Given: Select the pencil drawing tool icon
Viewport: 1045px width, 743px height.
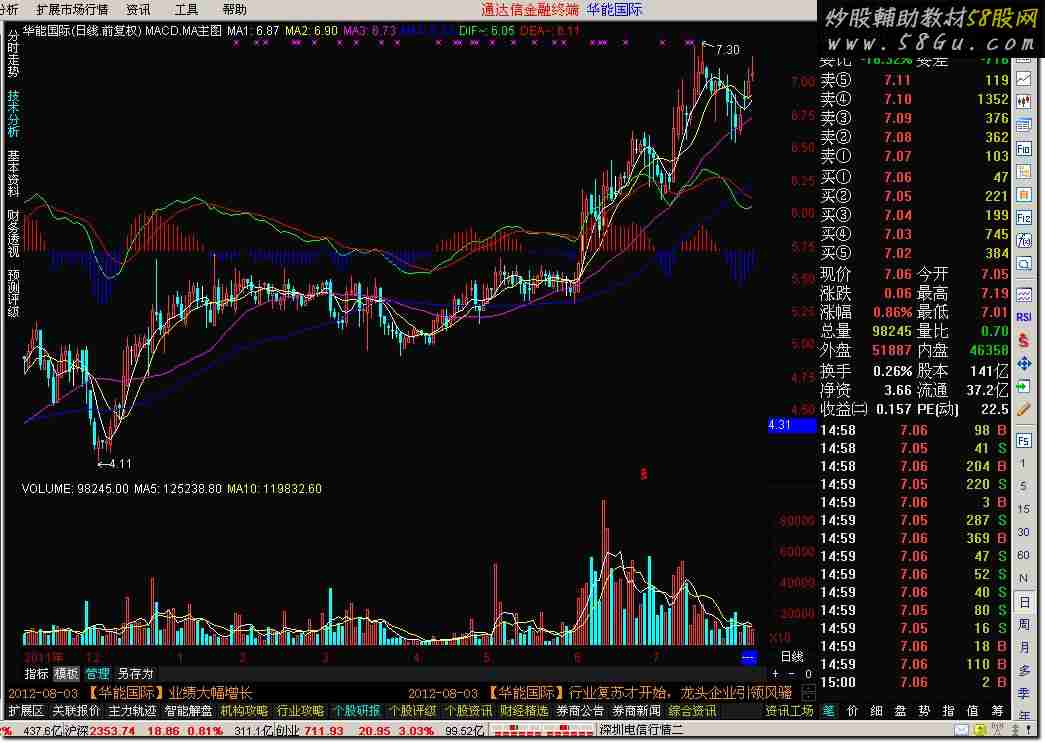Looking at the screenshot, I should (1024, 410).
